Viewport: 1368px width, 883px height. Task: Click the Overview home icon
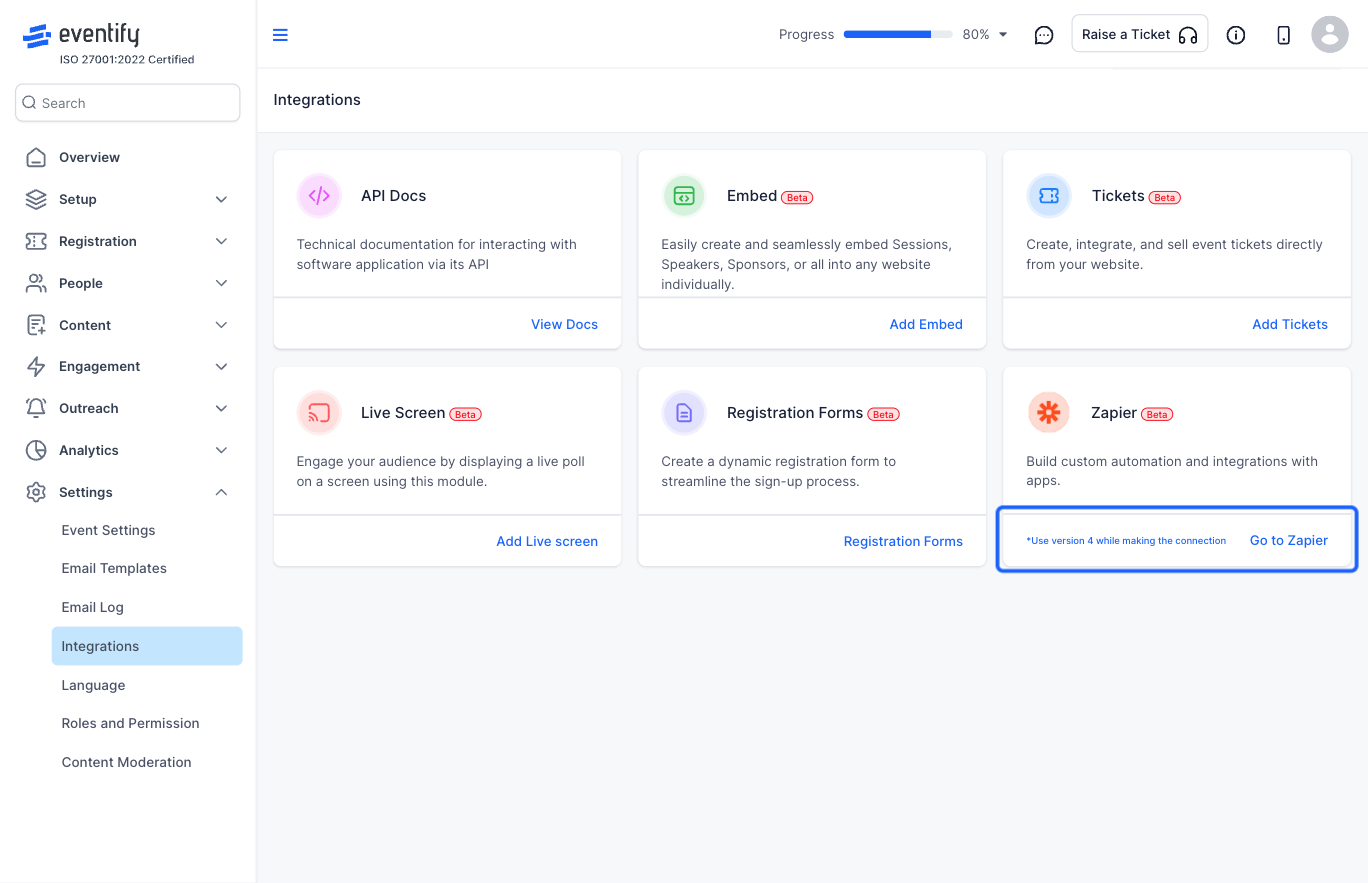(x=36, y=157)
